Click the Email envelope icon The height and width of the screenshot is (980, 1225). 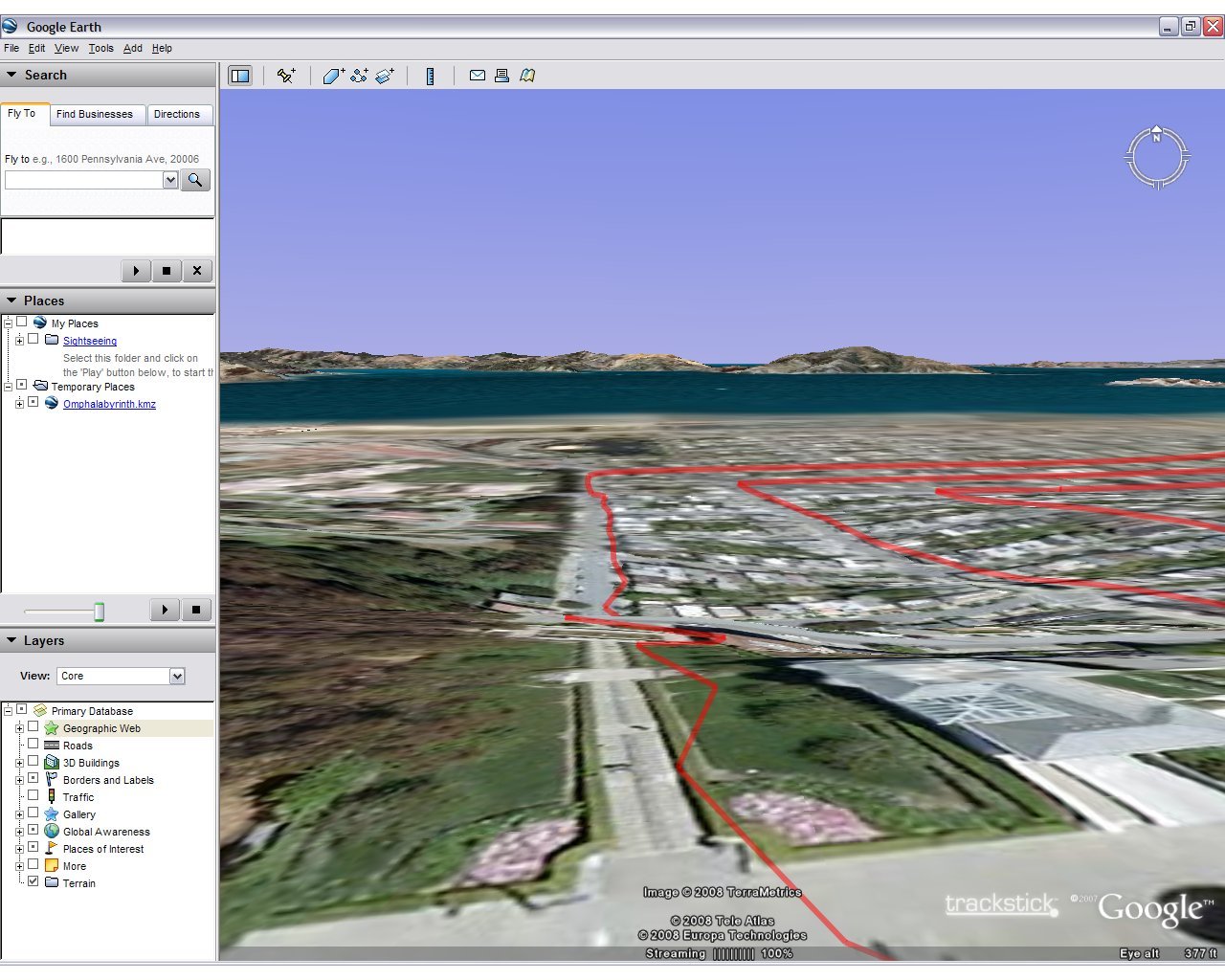477,76
